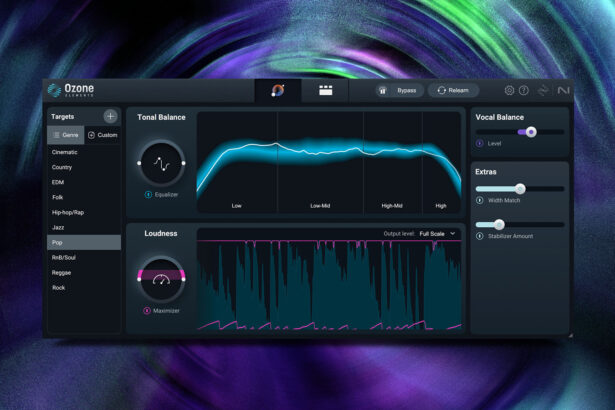This screenshot has width=615, height=410.
Task: Toggle the Stabilizer Amount power button
Action: click(x=479, y=236)
